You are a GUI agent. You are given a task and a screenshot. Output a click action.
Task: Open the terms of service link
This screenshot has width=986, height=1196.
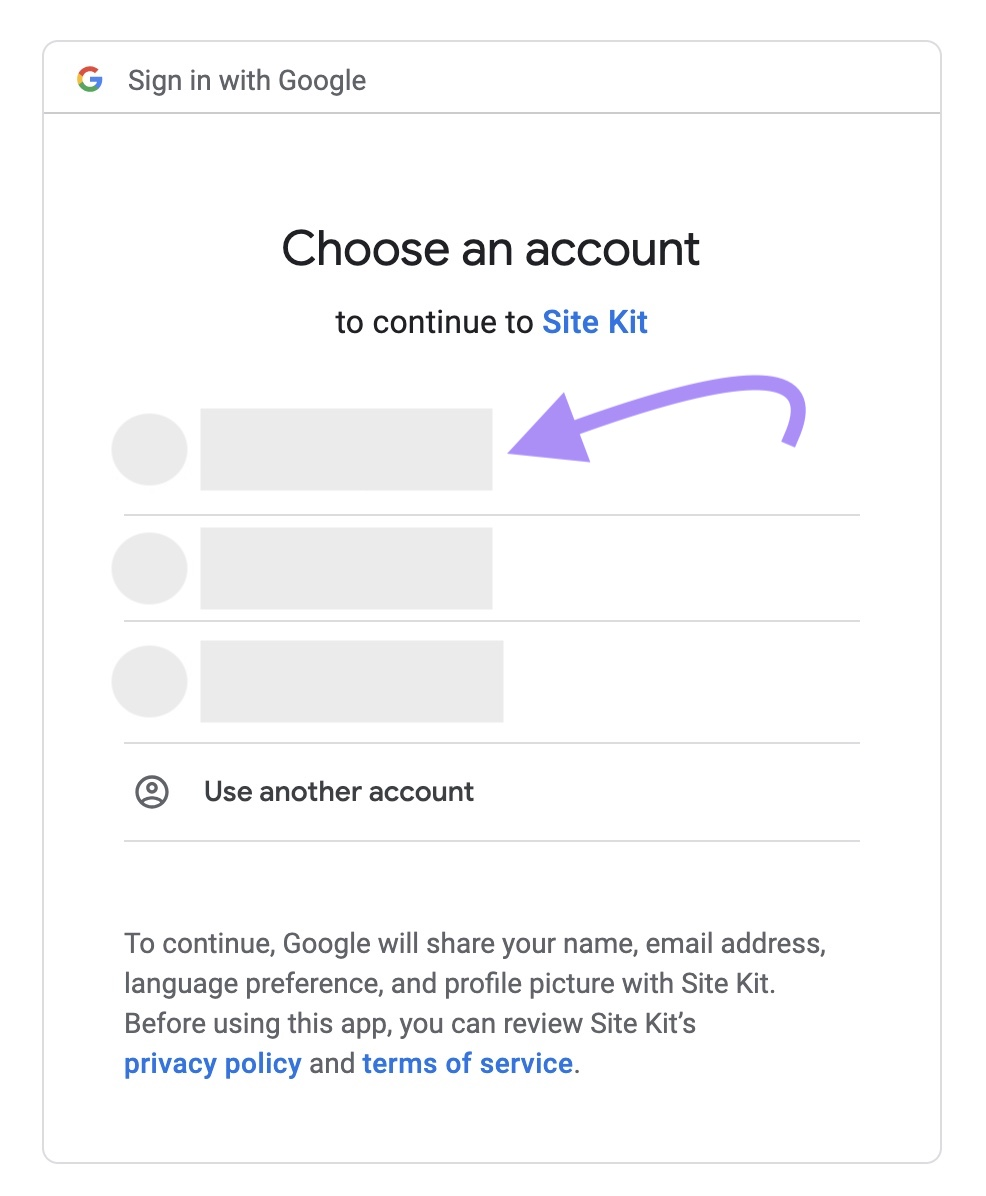tap(467, 1063)
